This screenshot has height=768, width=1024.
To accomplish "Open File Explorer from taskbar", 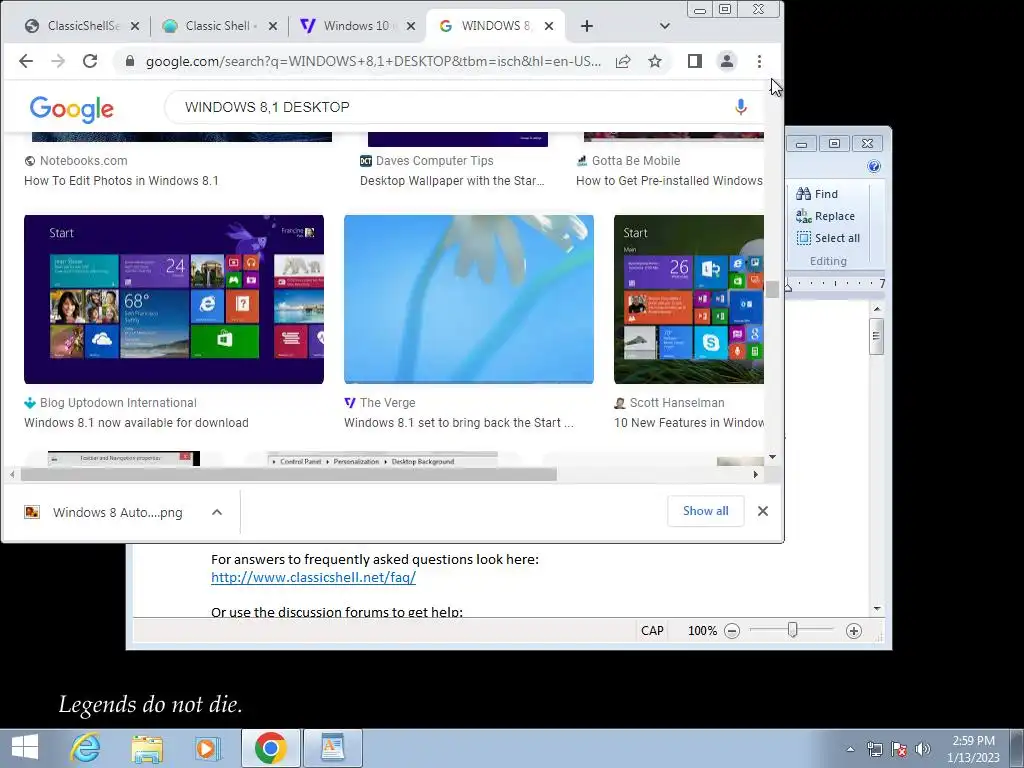I will pos(148,748).
